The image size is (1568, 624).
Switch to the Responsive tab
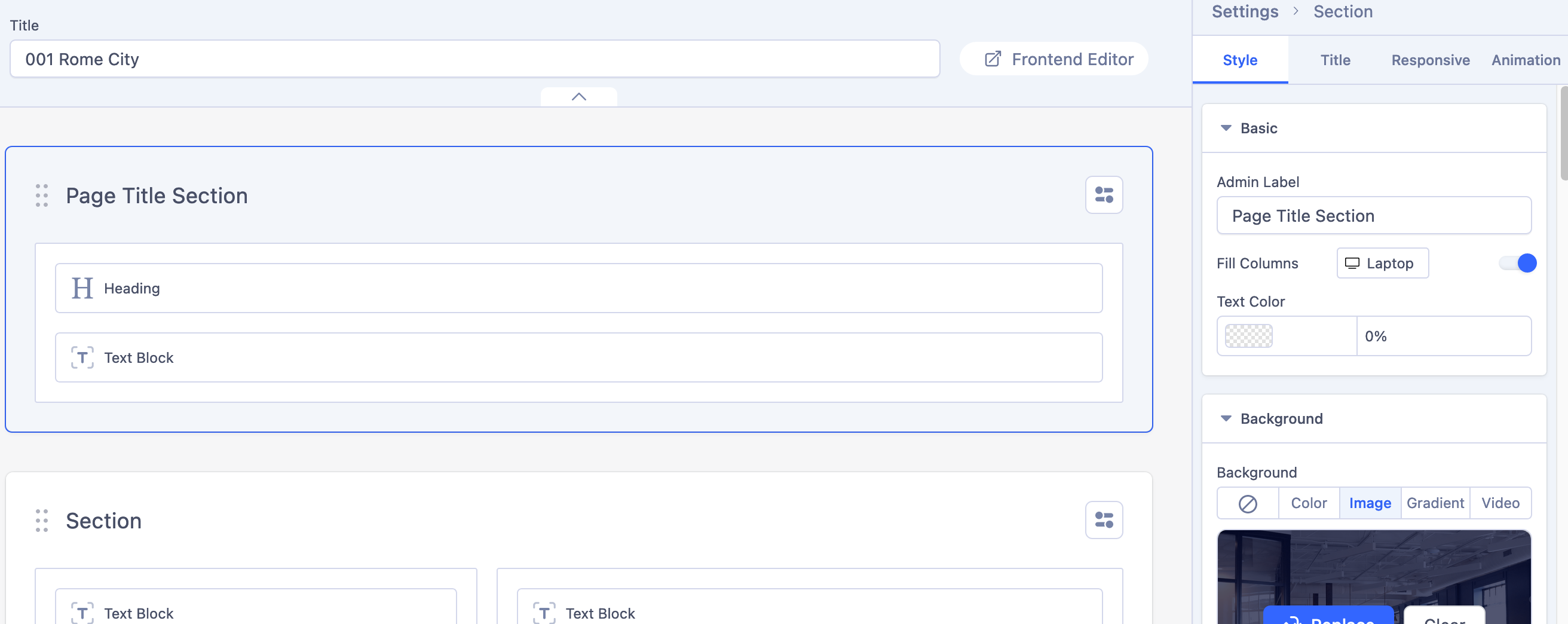click(x=1430, y=60)
